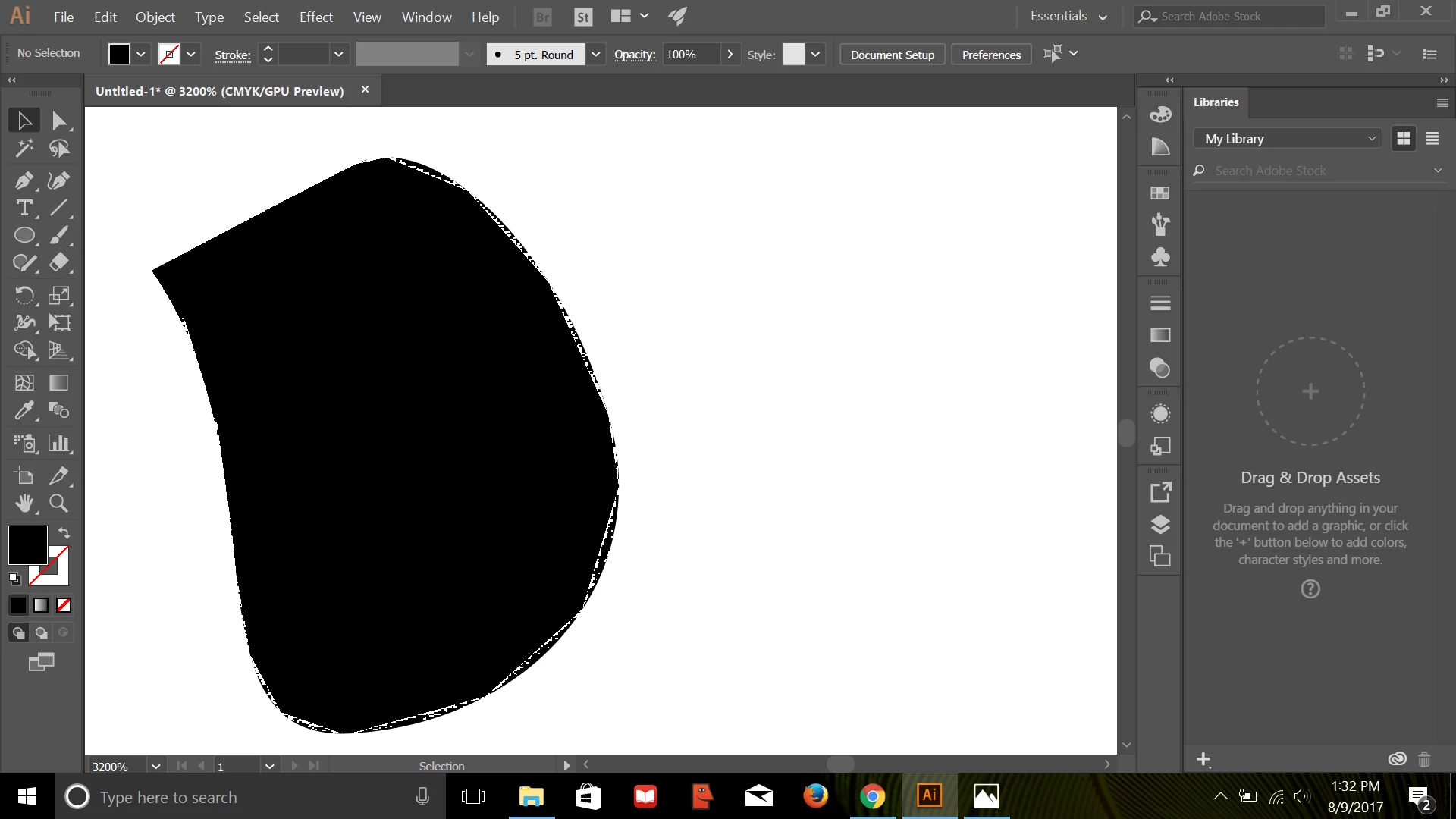Activate the Zoom tool
This screenshot has width=1456, height=819.
(58, 504)
